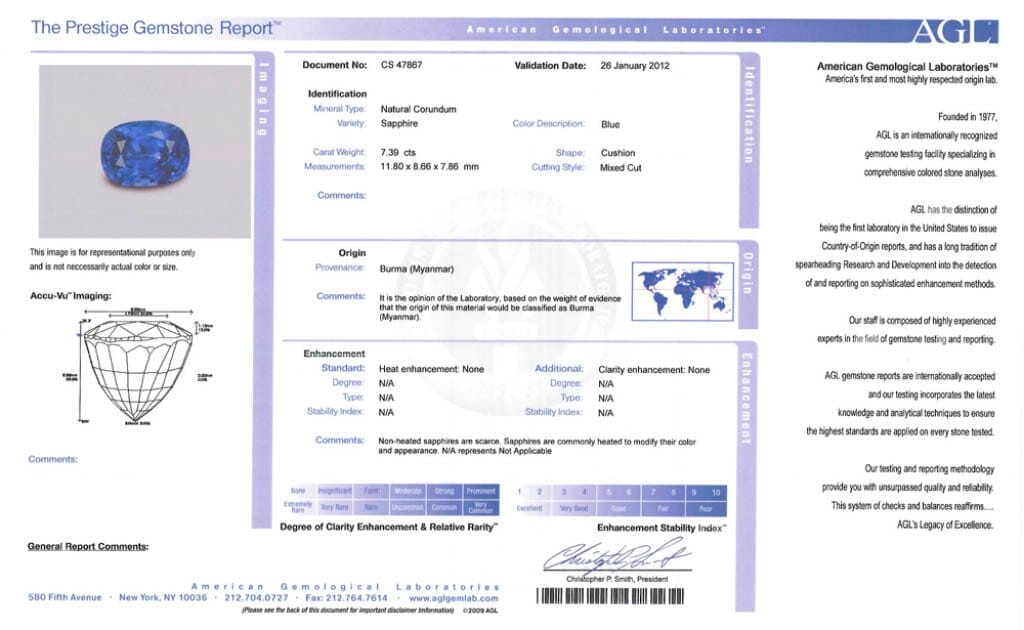This screenshot has width=1024, height=630.
Task: Click mineral type value "Natural Corundum"
Action: click(x=419, y=109)
